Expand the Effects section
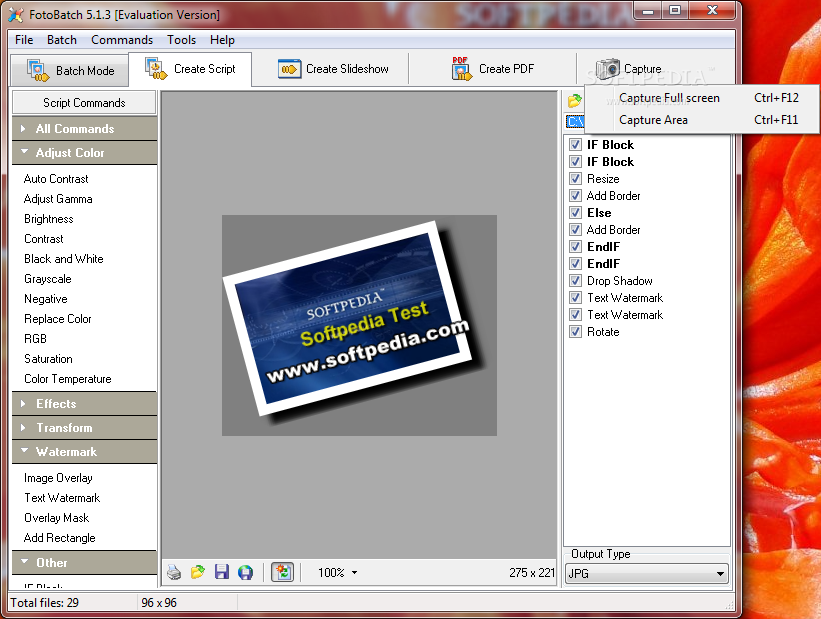The width and height of the screenshot is (821, 619). 84,404
